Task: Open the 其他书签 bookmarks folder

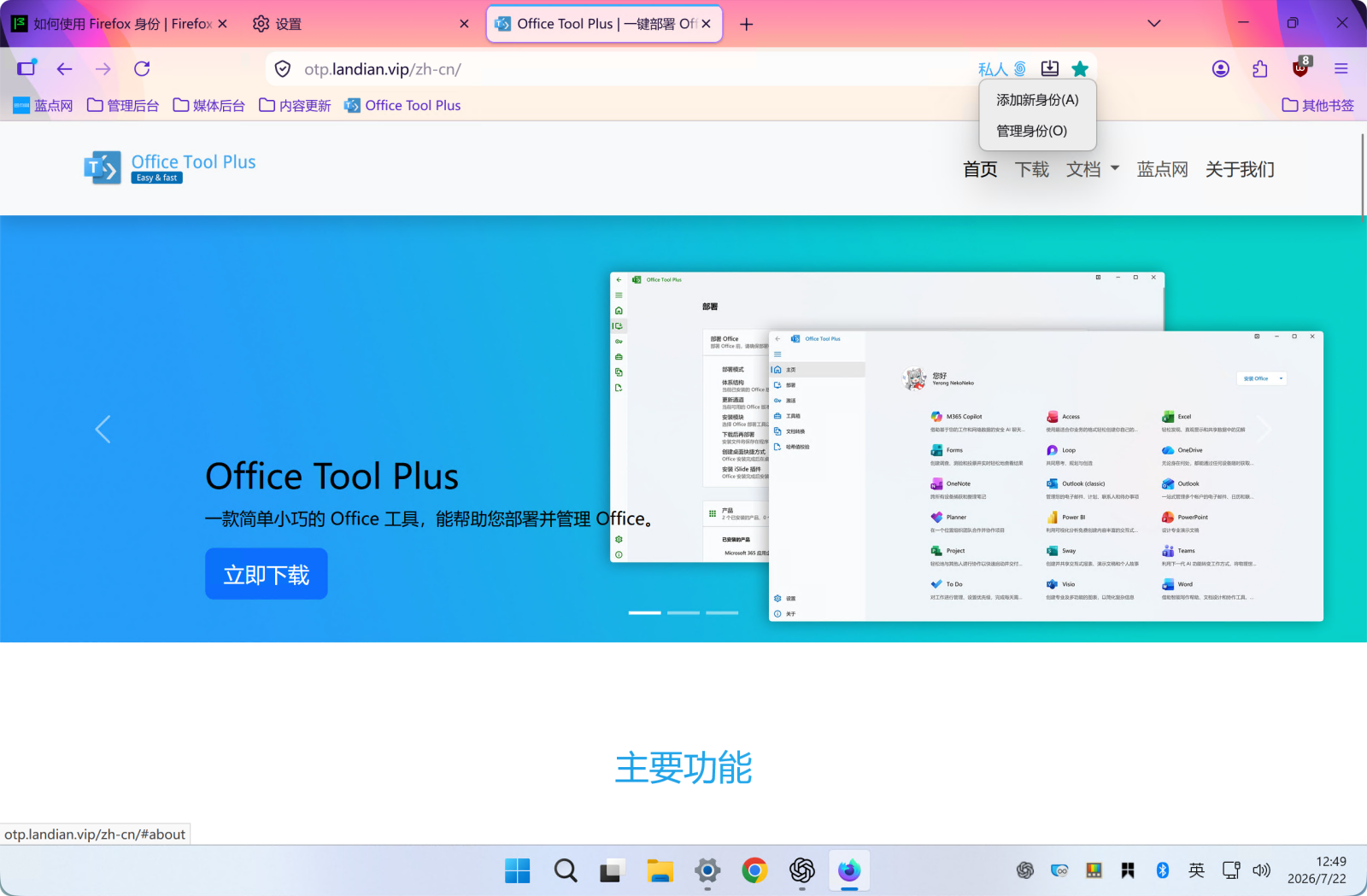Action: [x=1318, y=105]
